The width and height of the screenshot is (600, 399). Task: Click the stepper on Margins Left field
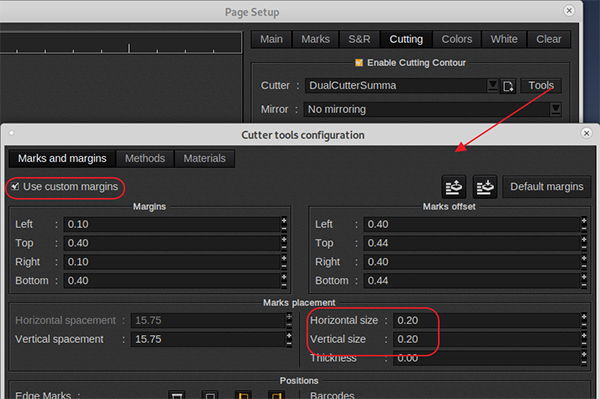tap(284, 224)
